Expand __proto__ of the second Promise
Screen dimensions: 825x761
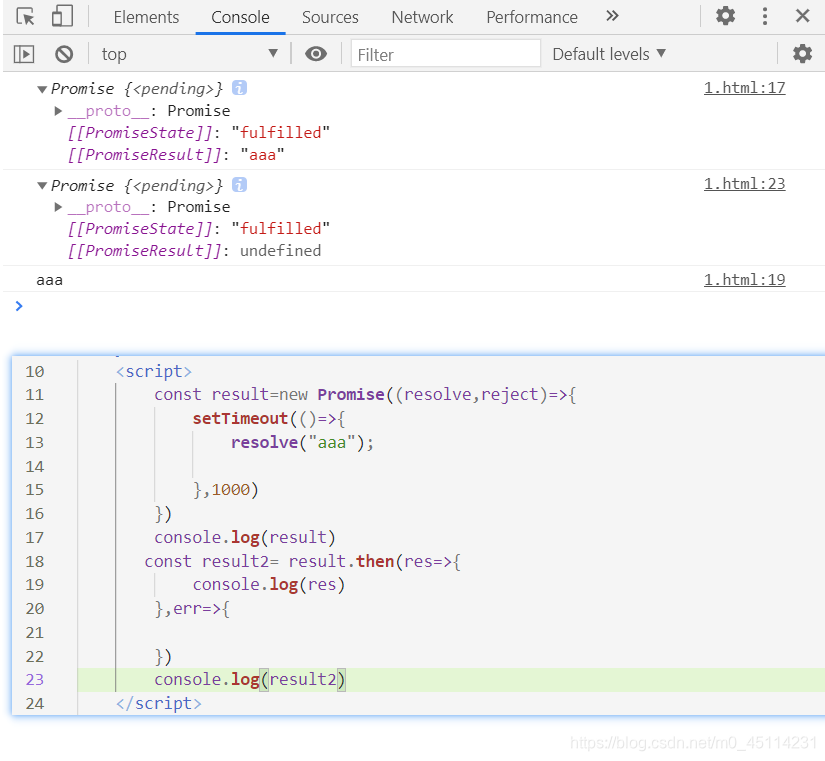(x=58, y=207)
